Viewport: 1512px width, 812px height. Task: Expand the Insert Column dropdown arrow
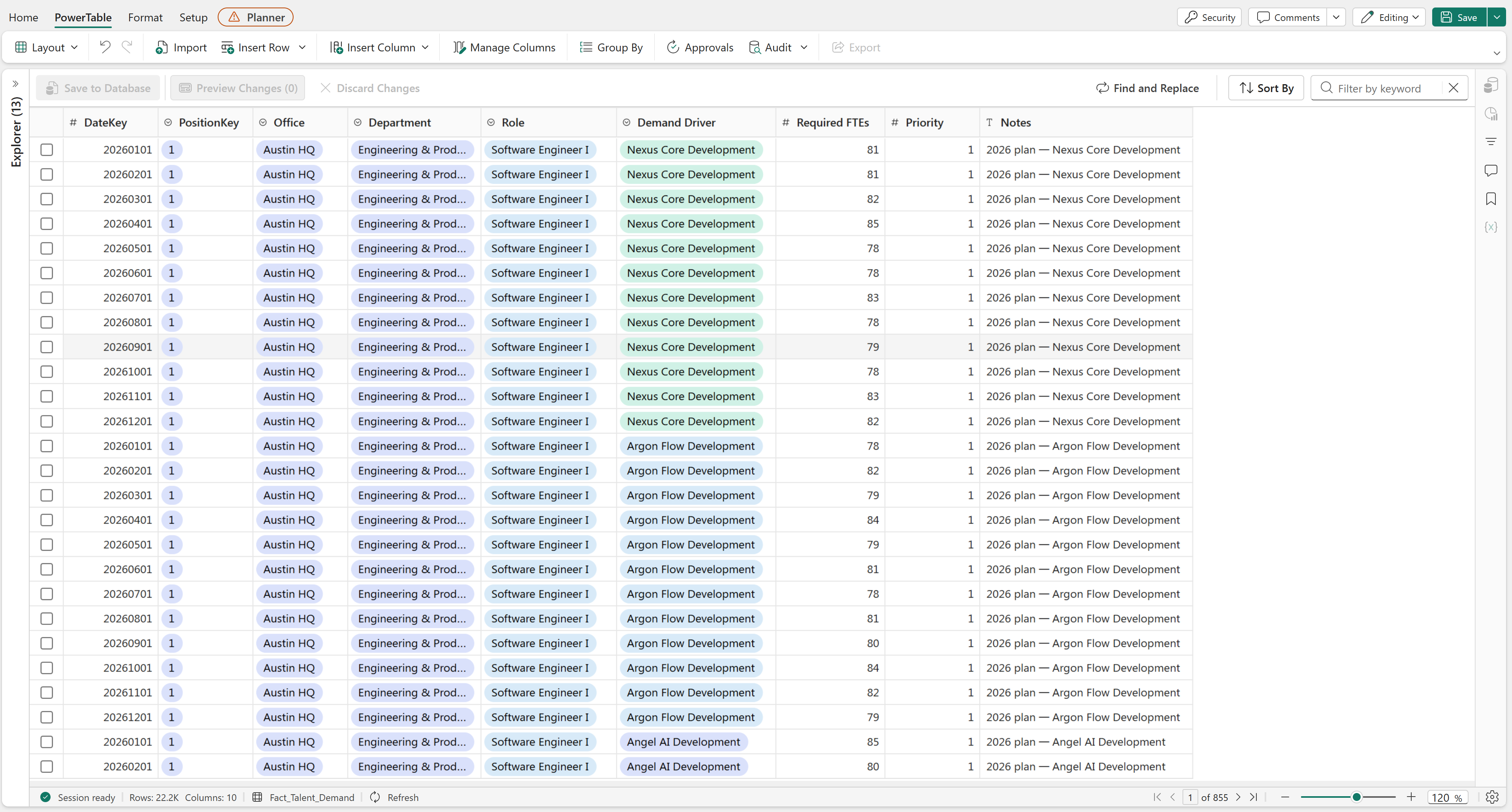point(426,47)
